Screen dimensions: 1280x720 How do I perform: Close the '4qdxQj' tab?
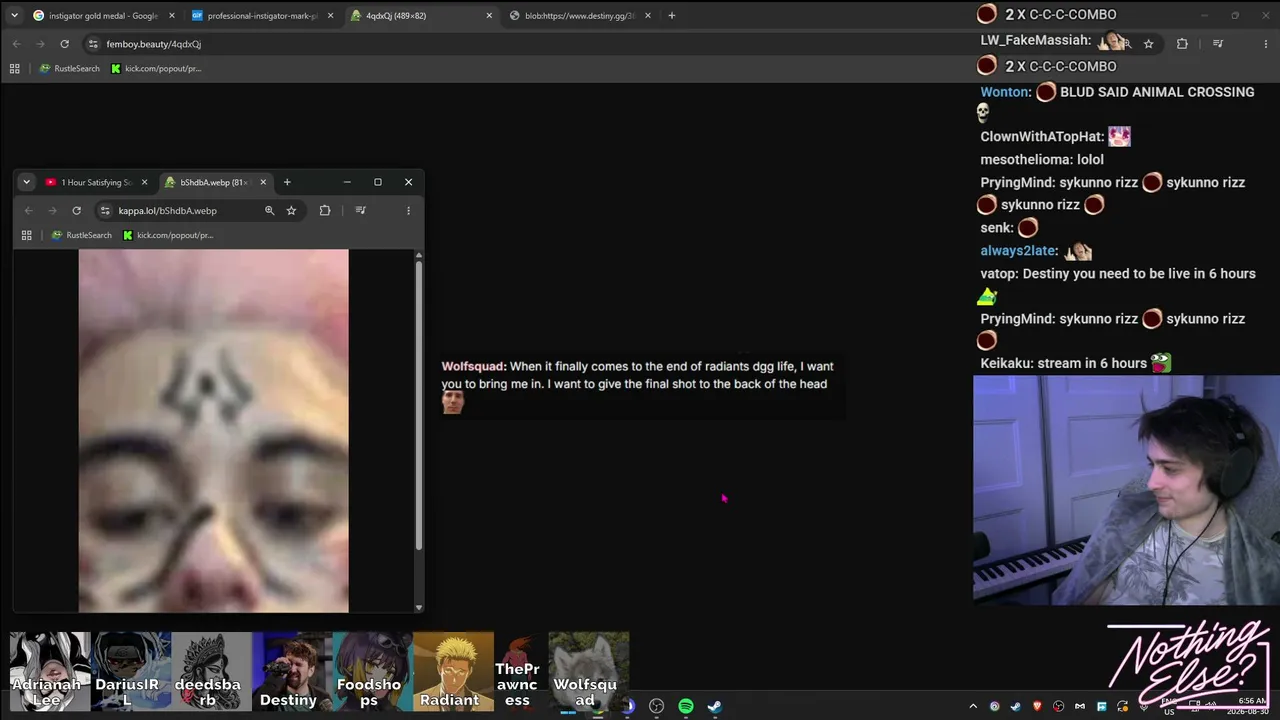pos(489,16)
